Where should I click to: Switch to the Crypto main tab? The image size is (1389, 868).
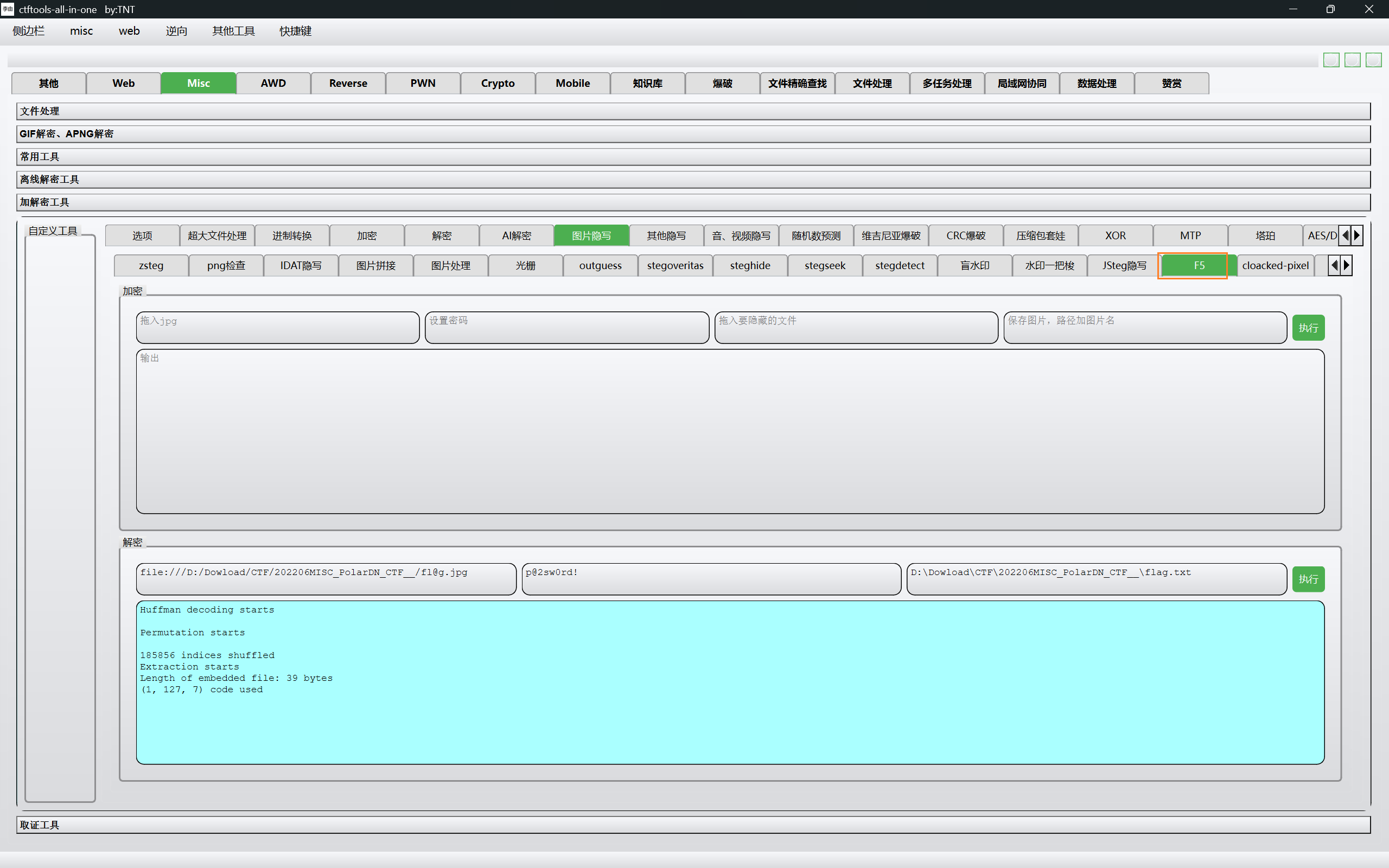click(498, 83)
